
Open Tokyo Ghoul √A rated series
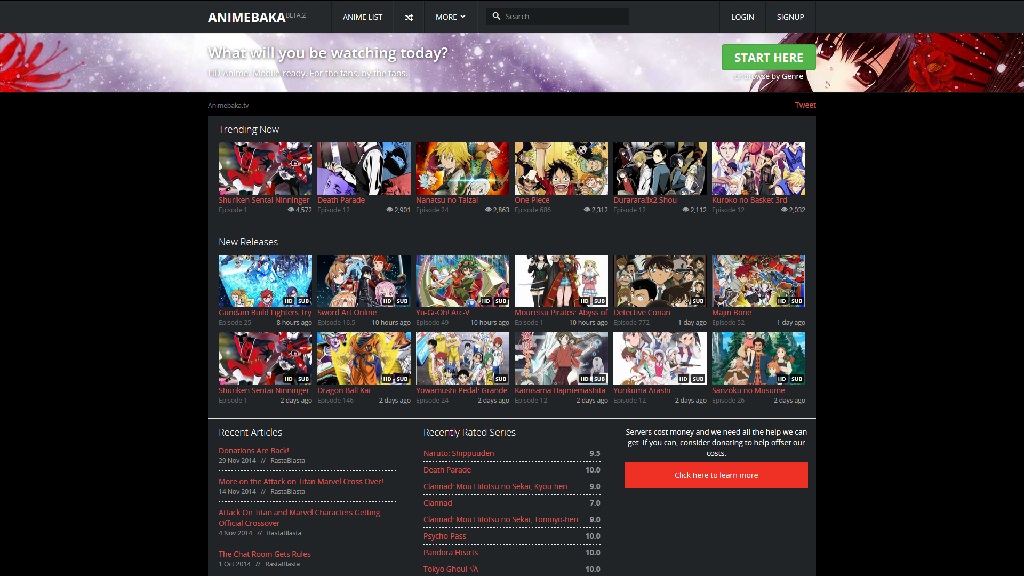pos(451,569)
